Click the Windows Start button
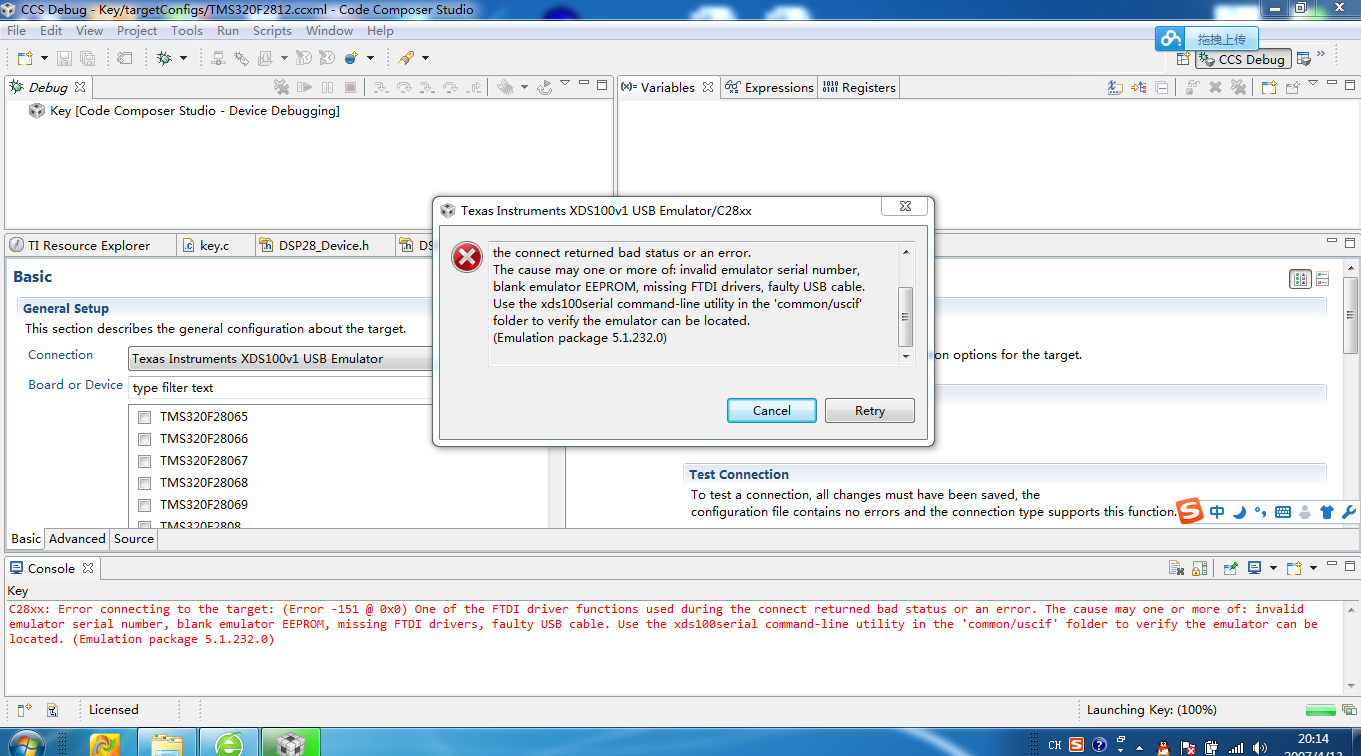Image resolution: width=1361 pixels, height=756 pixels. pos(24,743)
